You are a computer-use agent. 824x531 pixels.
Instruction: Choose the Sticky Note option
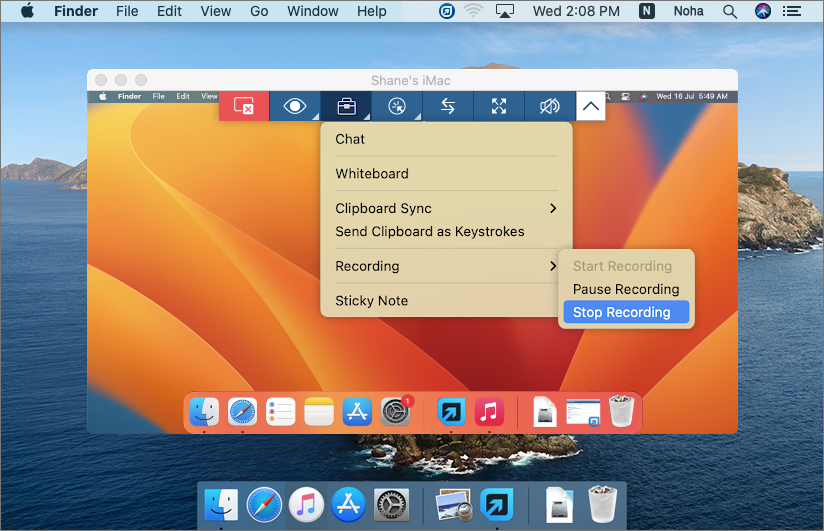[372, 300]
